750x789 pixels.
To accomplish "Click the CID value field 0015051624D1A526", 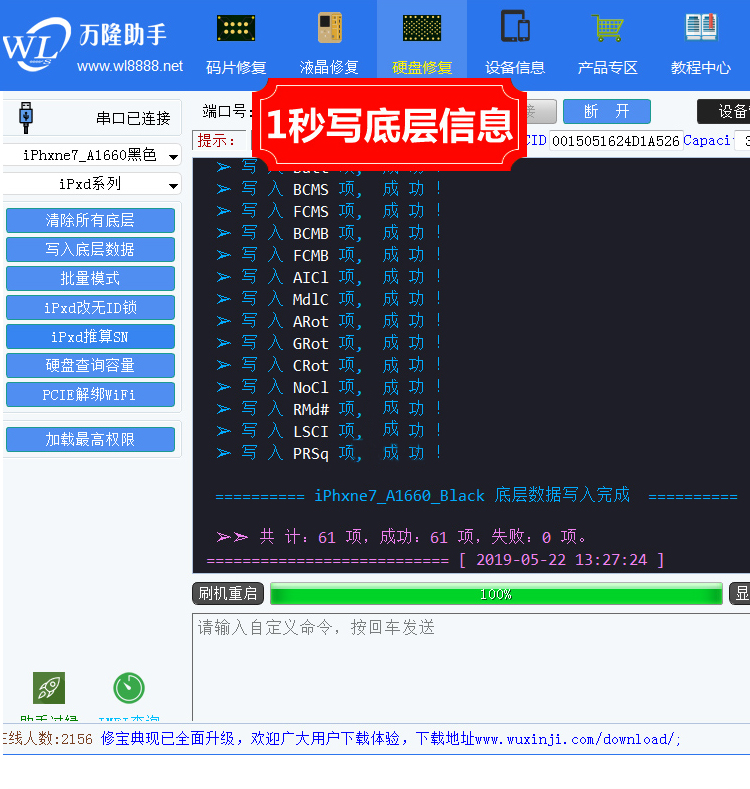I will [x=616, y=141].
